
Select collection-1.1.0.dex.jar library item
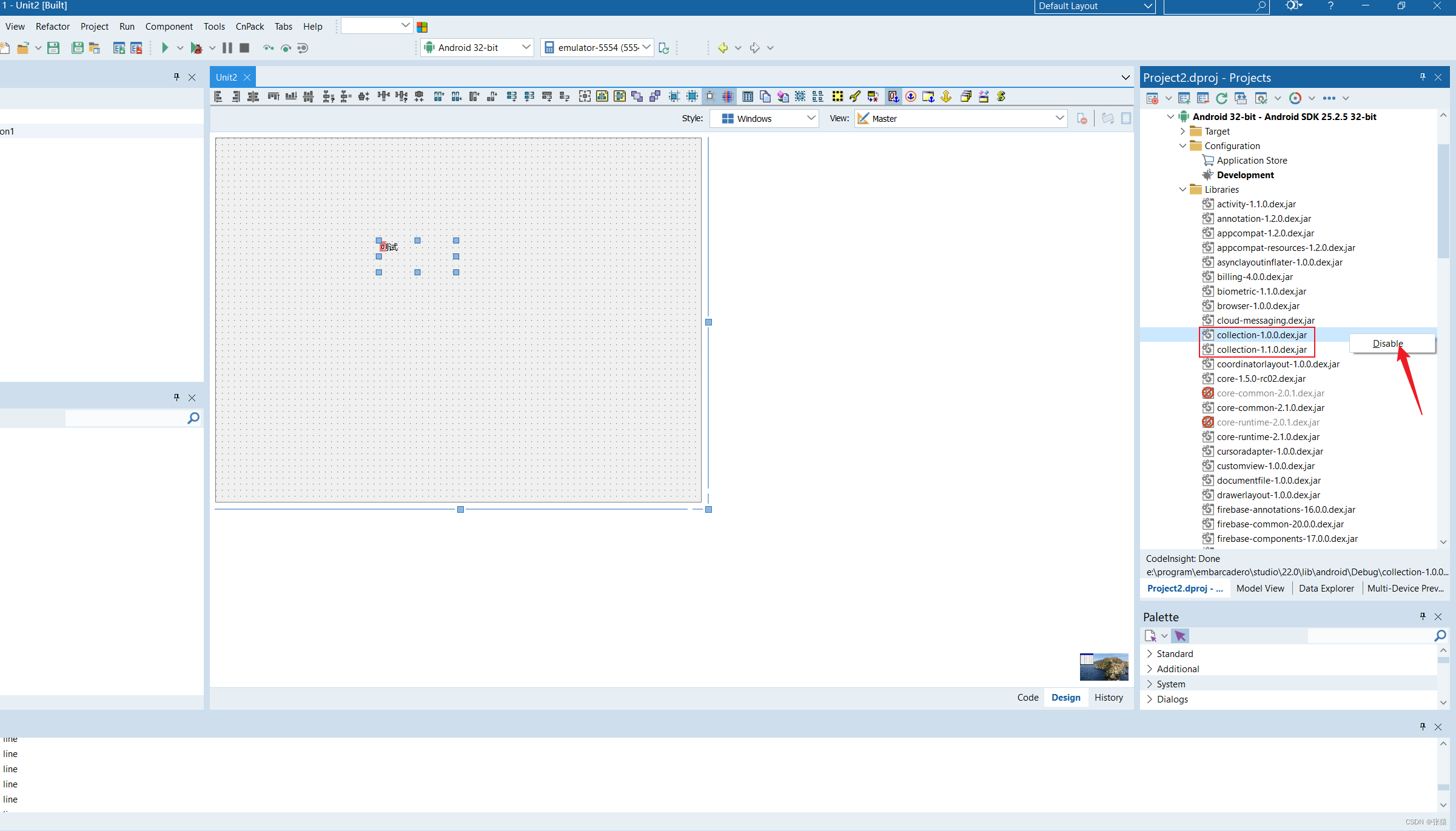point(1261,350)
